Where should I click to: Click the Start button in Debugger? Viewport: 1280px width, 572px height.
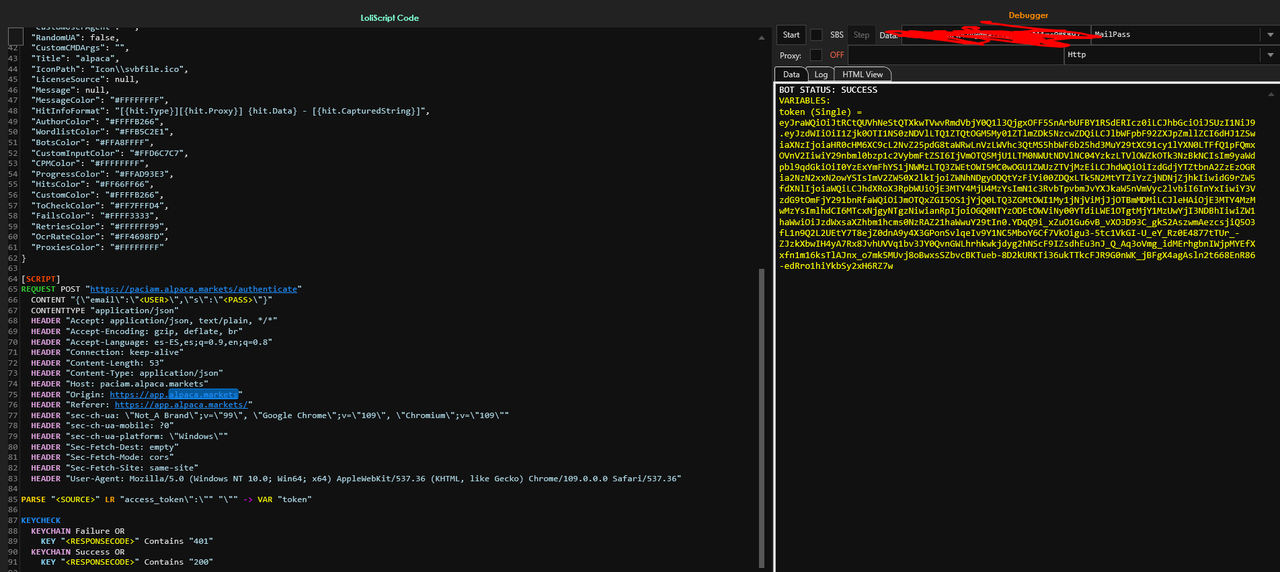pos(791,35)
